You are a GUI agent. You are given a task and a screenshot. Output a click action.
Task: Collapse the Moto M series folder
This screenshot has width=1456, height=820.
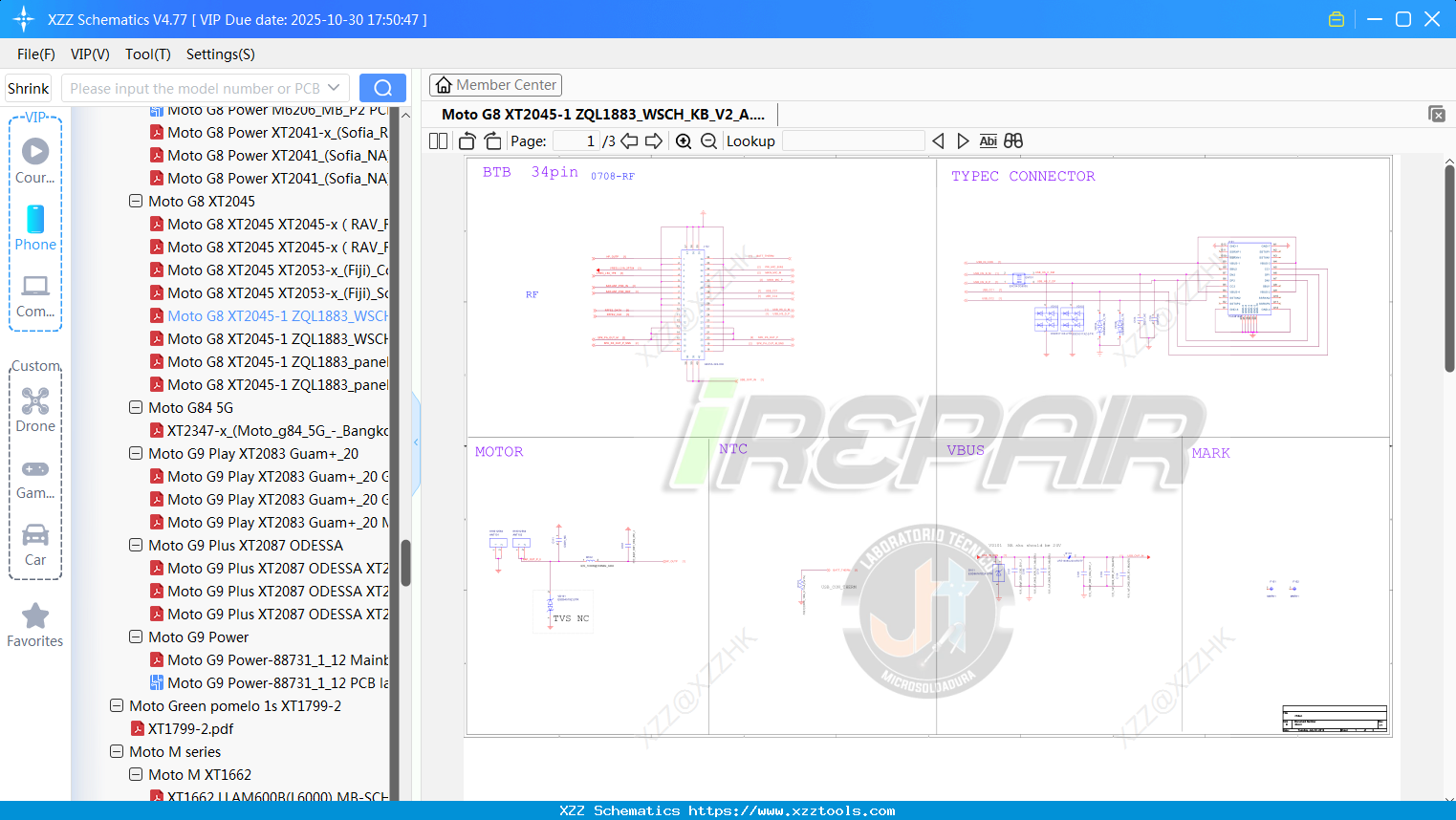117,751
